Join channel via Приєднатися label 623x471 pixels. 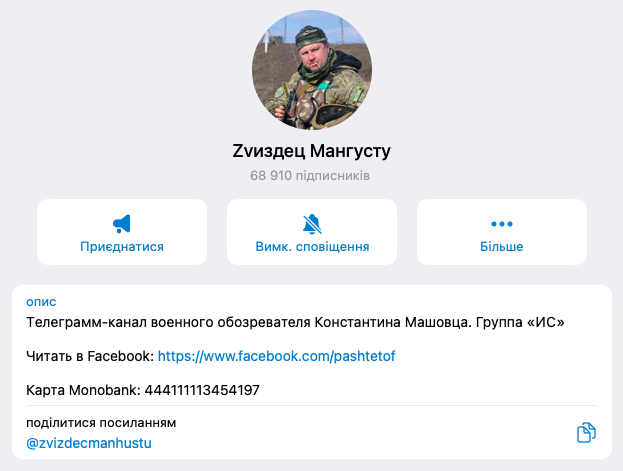(x=122, y=246)
